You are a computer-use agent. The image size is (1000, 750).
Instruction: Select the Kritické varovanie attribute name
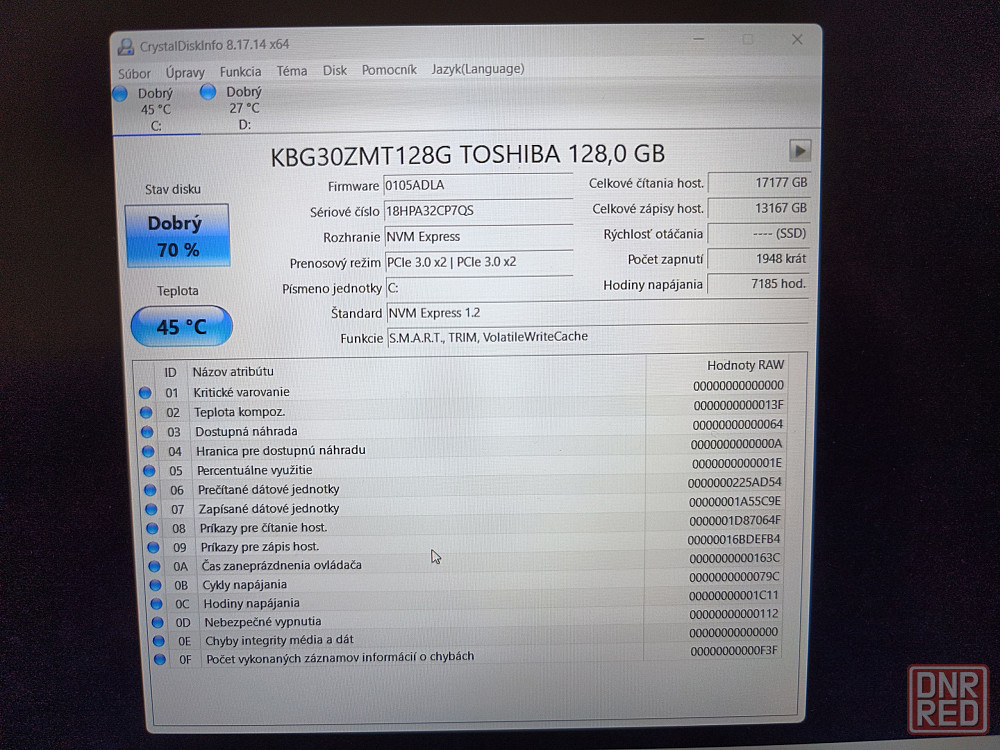coord(242,392)
